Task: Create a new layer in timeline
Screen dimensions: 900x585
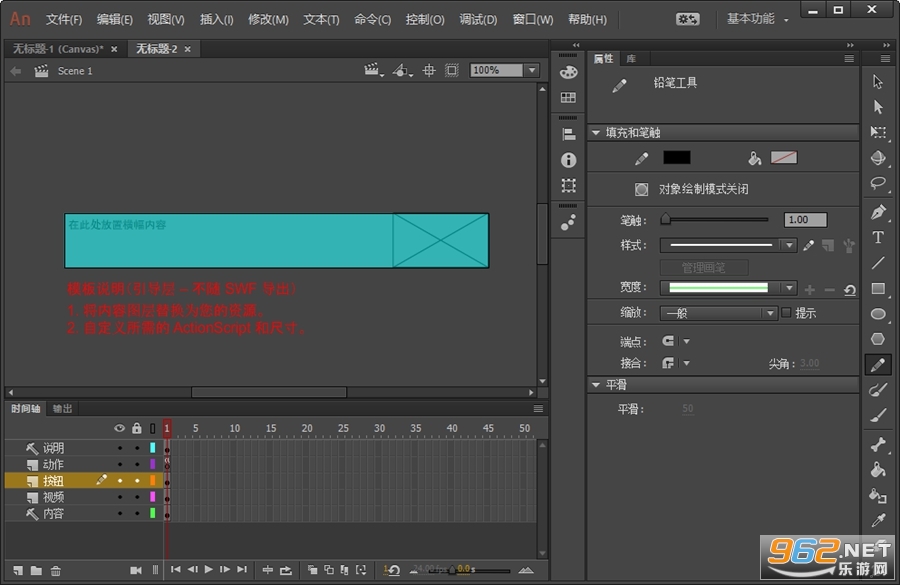Action: pos(18,570)
